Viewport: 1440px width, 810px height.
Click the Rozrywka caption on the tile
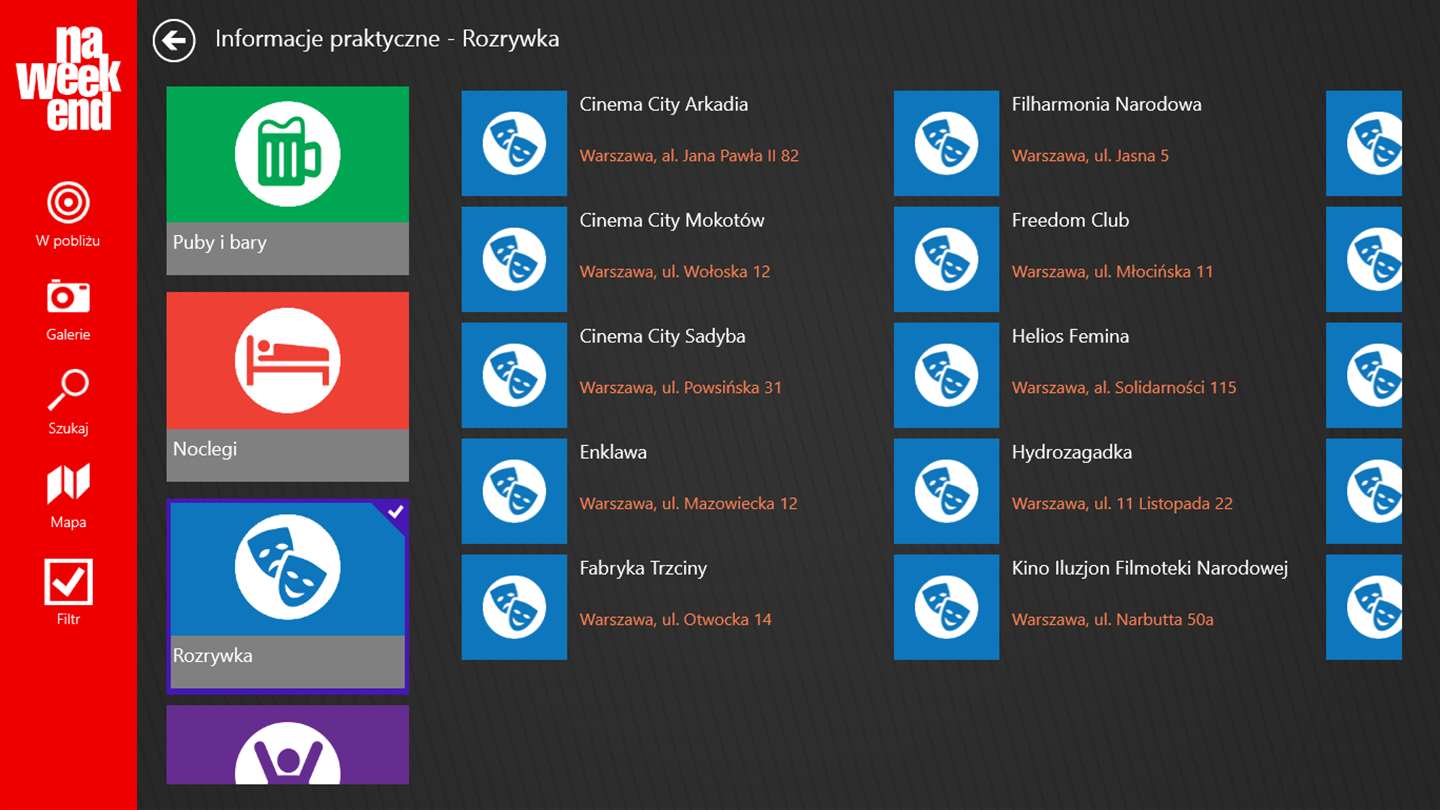[212, 656]
